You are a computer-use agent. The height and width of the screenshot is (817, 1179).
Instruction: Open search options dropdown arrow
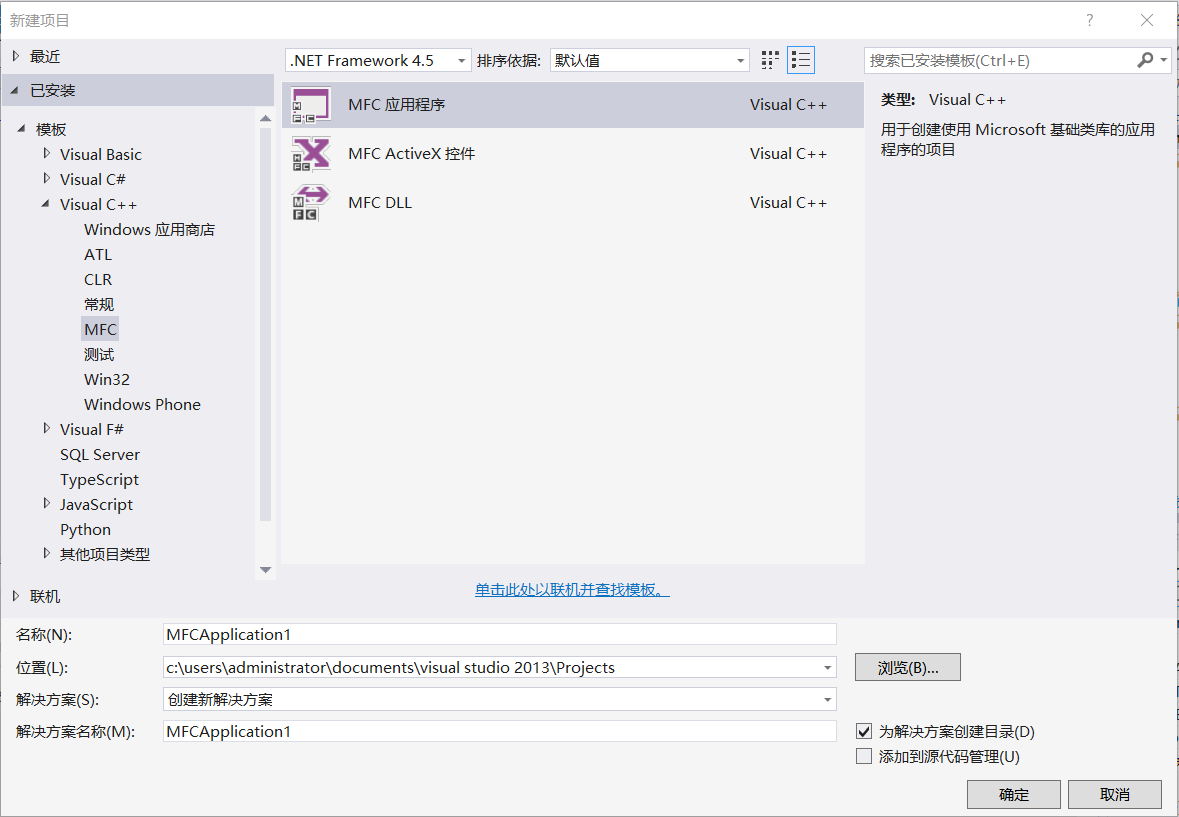tap(1163, 60)
